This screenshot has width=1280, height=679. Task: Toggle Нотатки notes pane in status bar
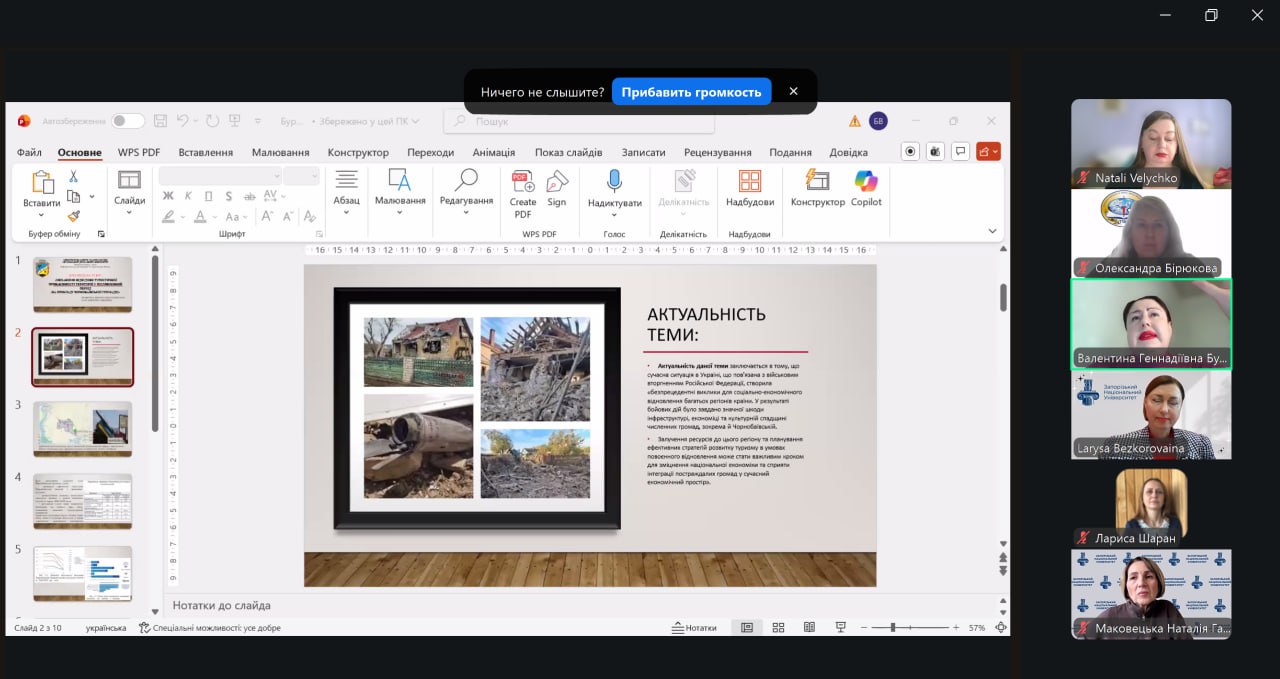click(693, 628)
